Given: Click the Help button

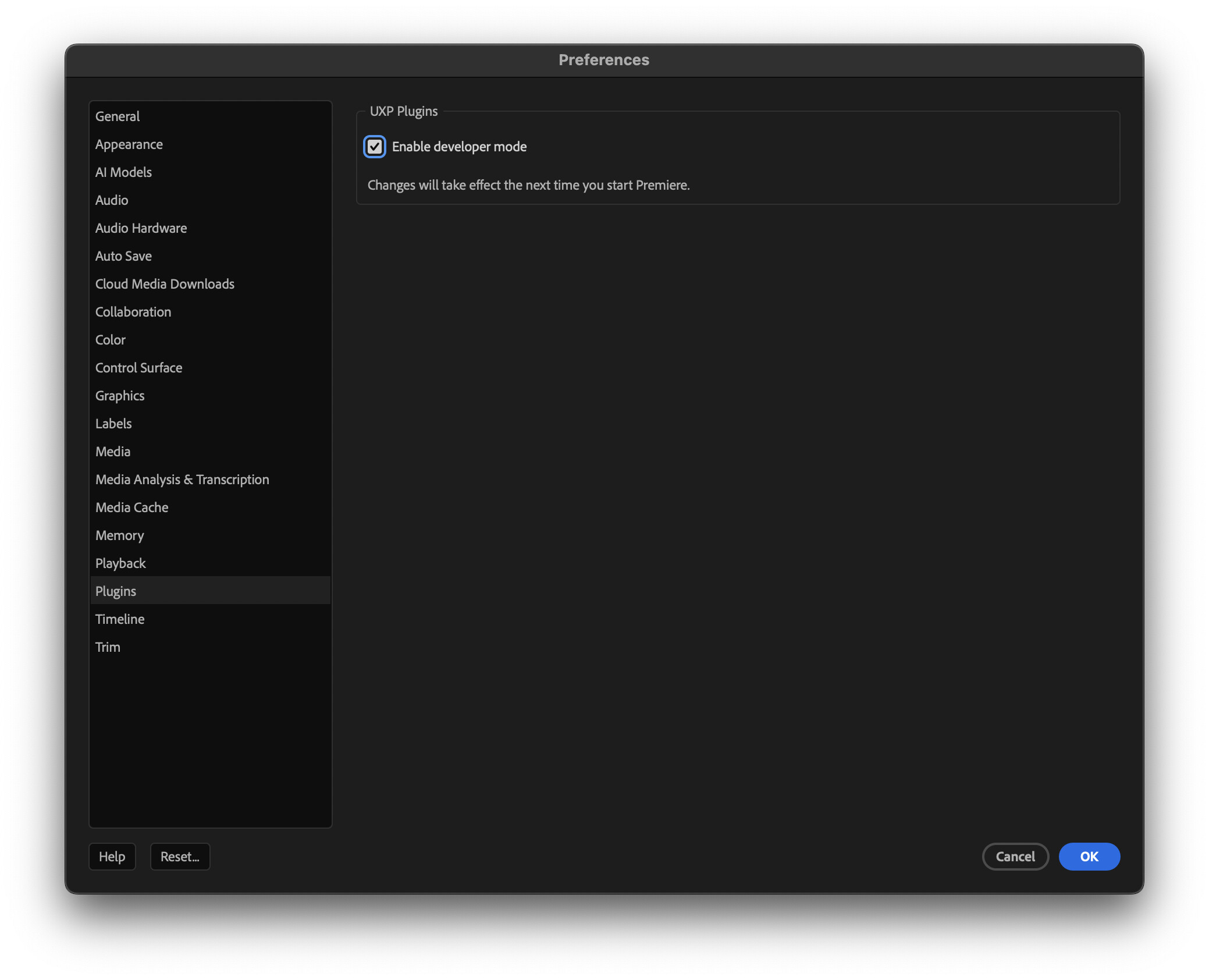Looking at the screenshot, I should pos(112,857).
